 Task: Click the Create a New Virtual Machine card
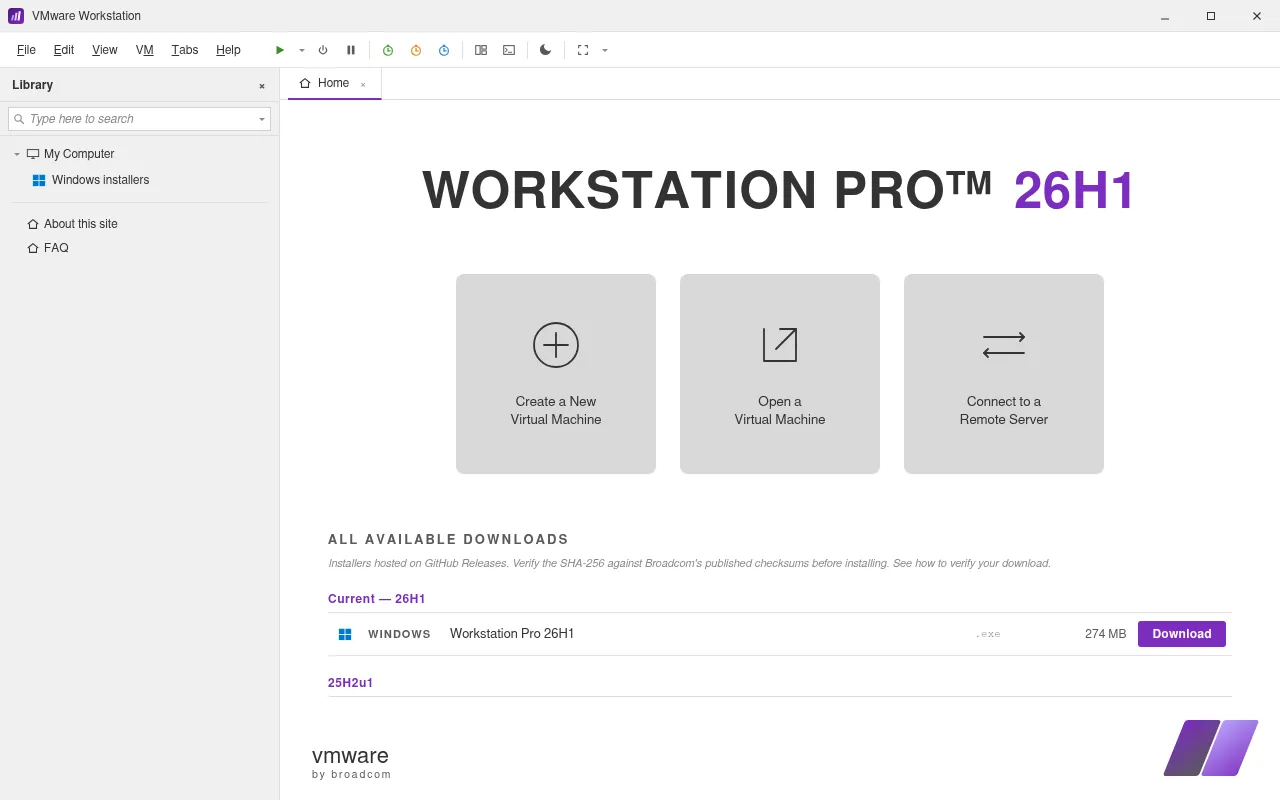point(556,374)
